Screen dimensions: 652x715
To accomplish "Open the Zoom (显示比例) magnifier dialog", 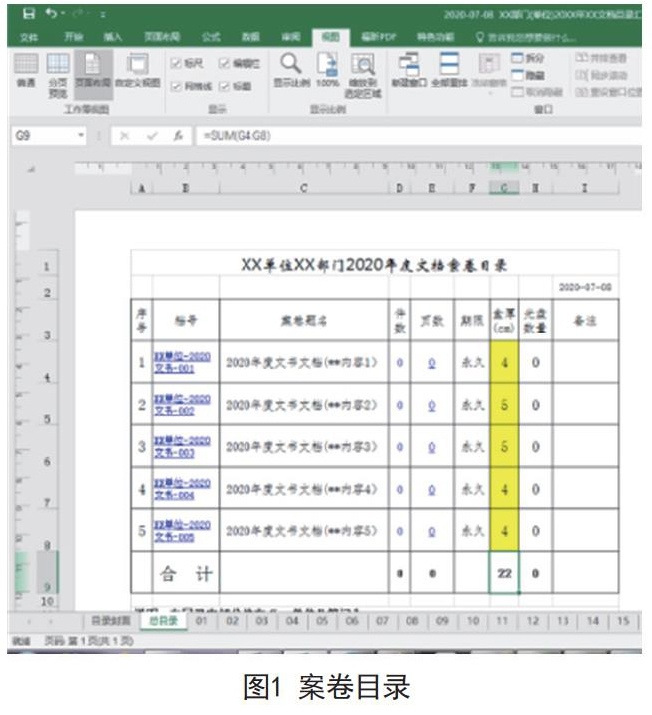I will point(291,71).
